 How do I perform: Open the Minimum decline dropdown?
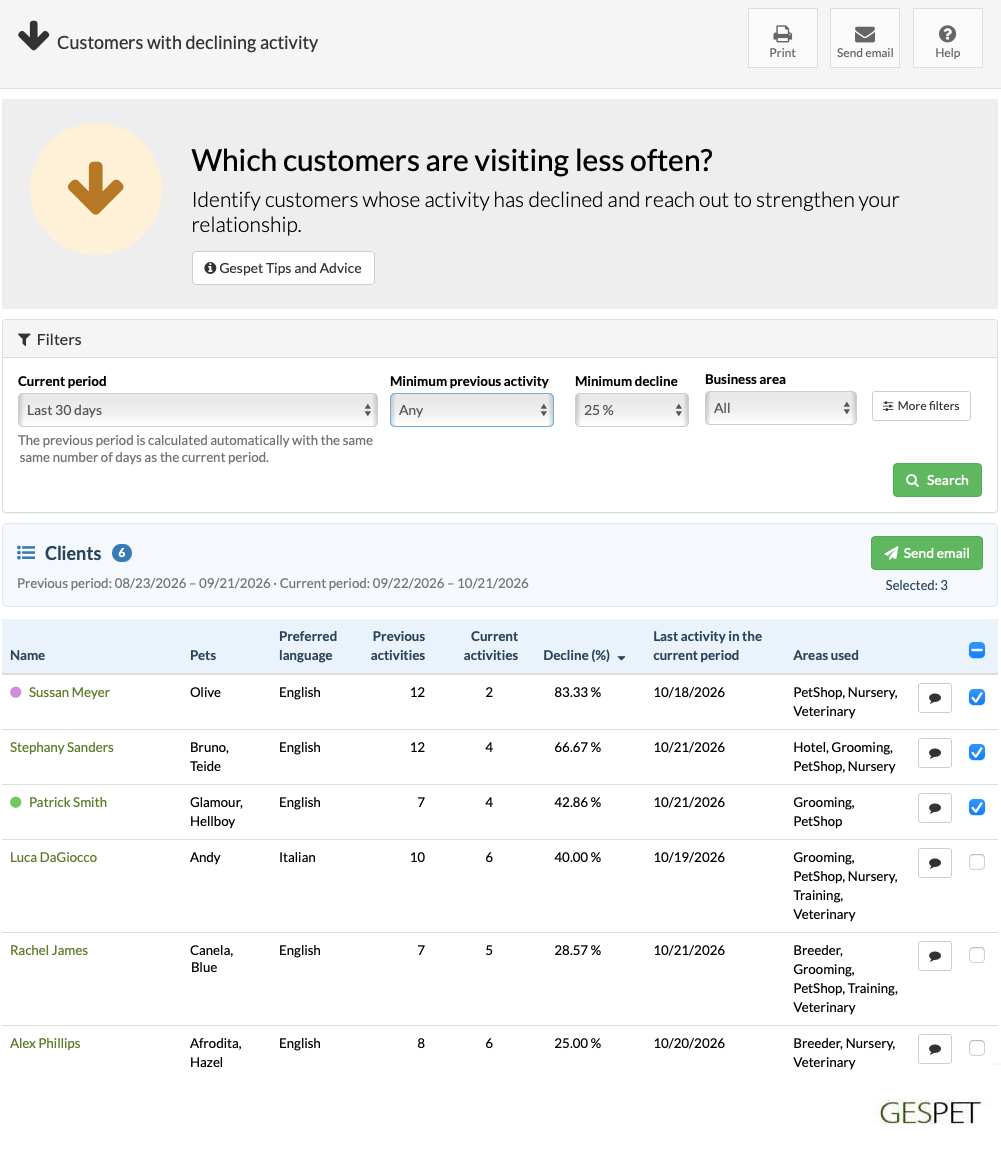[x=631, y=410]
